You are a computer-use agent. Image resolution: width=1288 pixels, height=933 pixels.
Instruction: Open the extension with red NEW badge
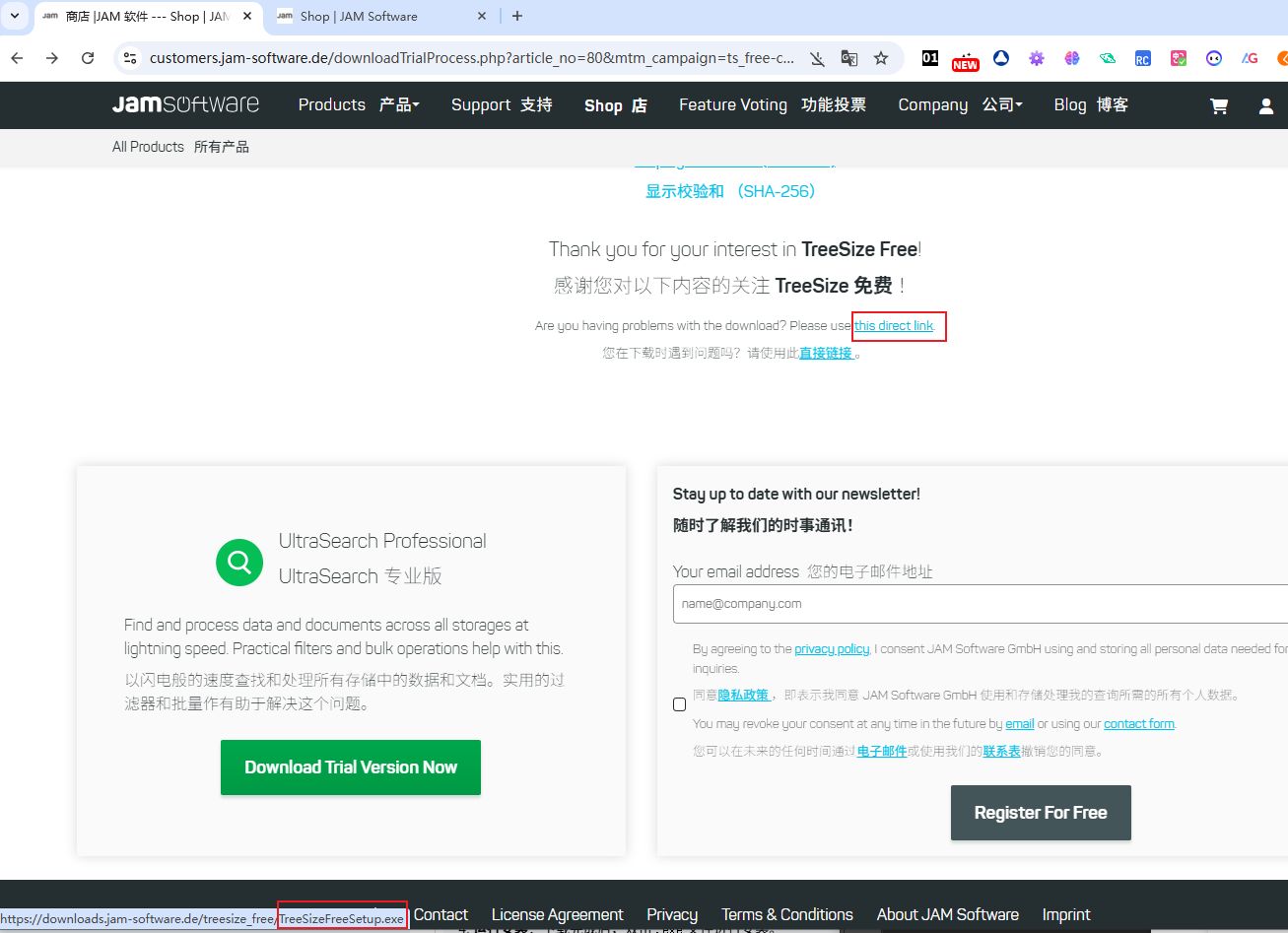coord(965,60)
